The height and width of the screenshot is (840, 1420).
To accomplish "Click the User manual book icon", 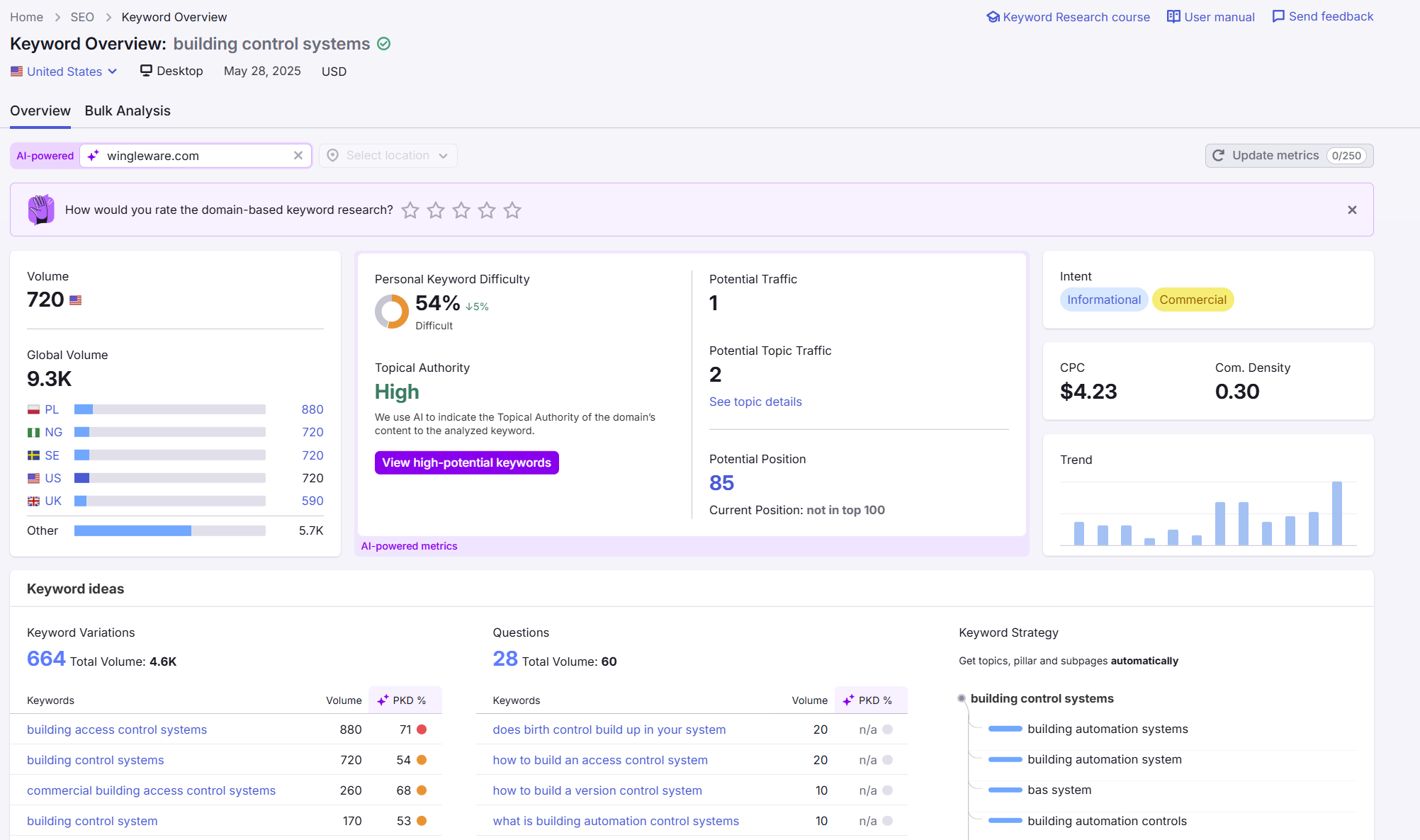I will (1173, 17).
